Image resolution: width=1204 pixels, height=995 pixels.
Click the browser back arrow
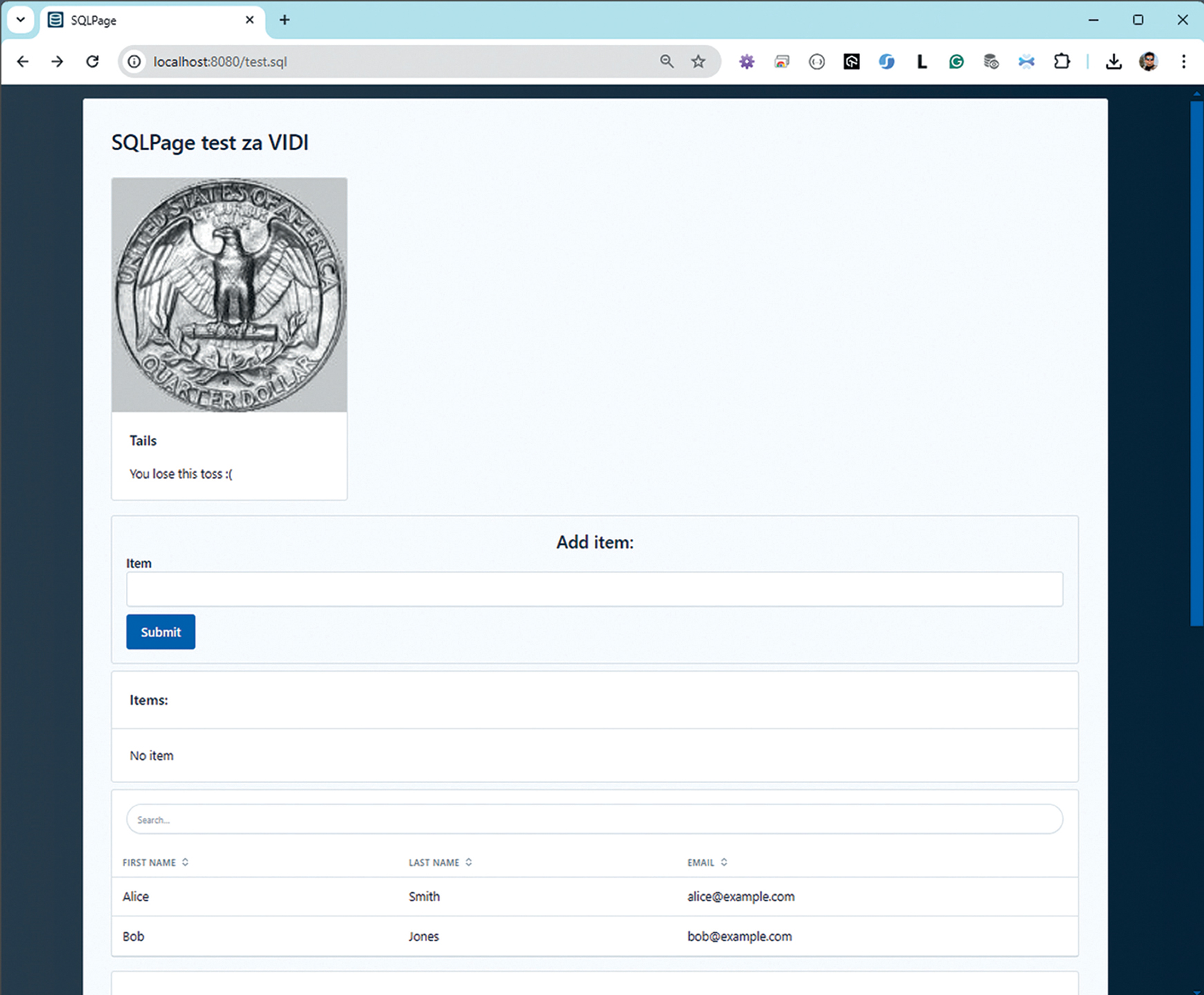coord(23,61)
